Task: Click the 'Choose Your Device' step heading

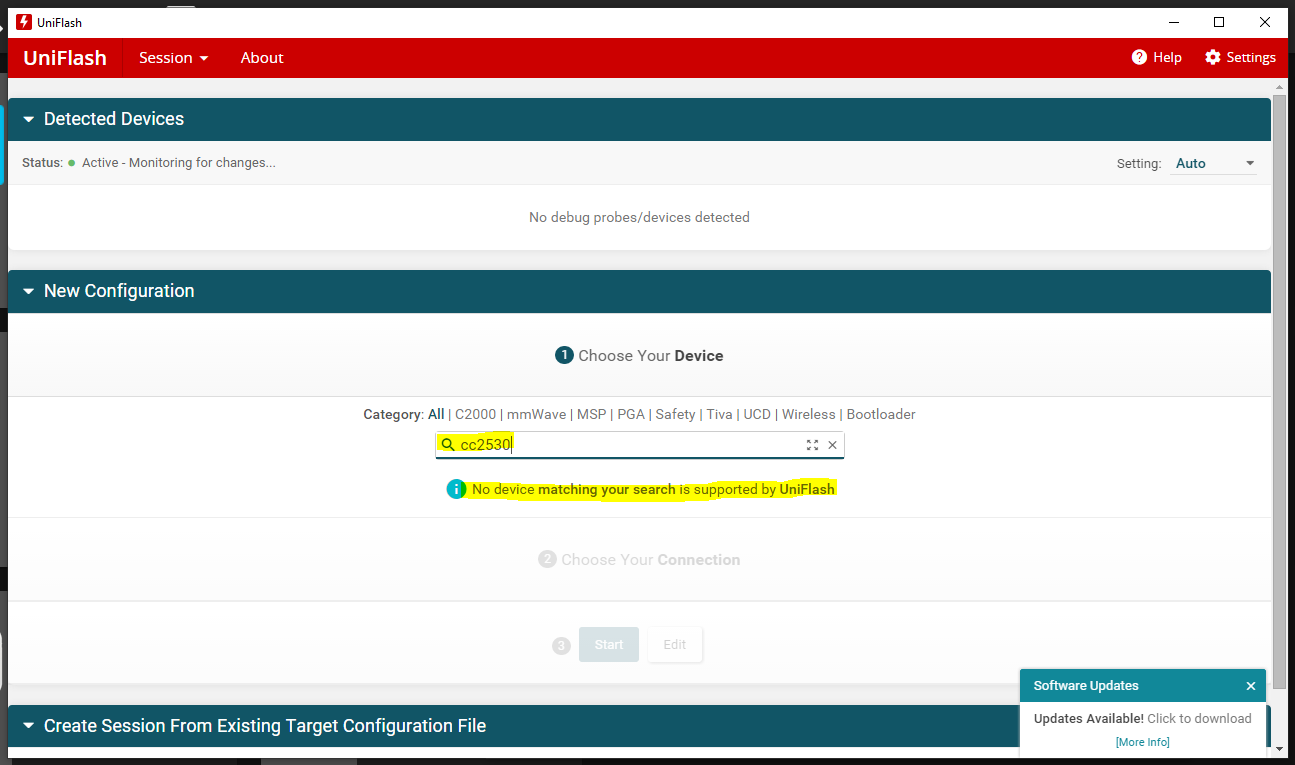Action: [x=650, y=356]
